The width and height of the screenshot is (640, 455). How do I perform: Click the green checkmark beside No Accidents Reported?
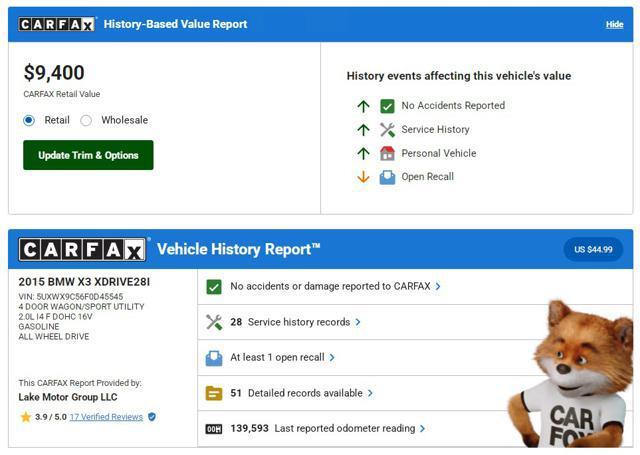pos(387,106)
